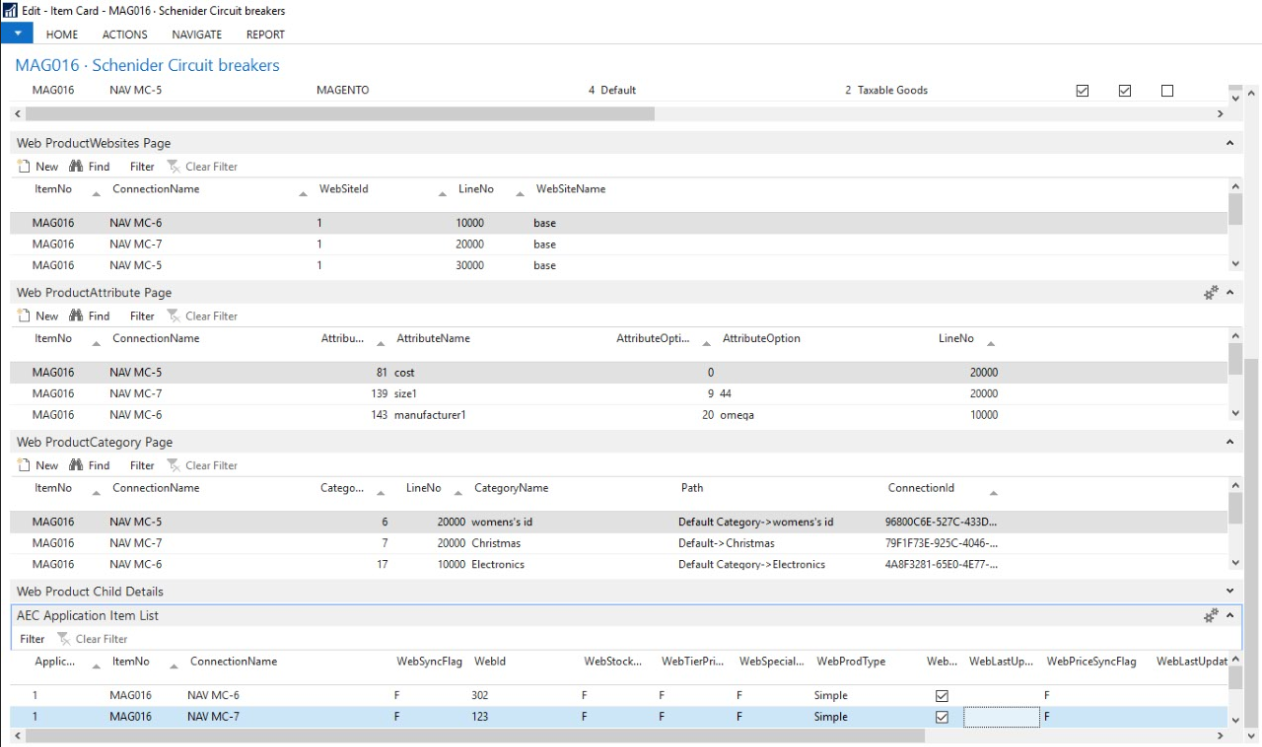1262x747 pixels.
Task: Toggle the unchecked checkbox in top MAG016 row
Action: (x=1167, y=91)
